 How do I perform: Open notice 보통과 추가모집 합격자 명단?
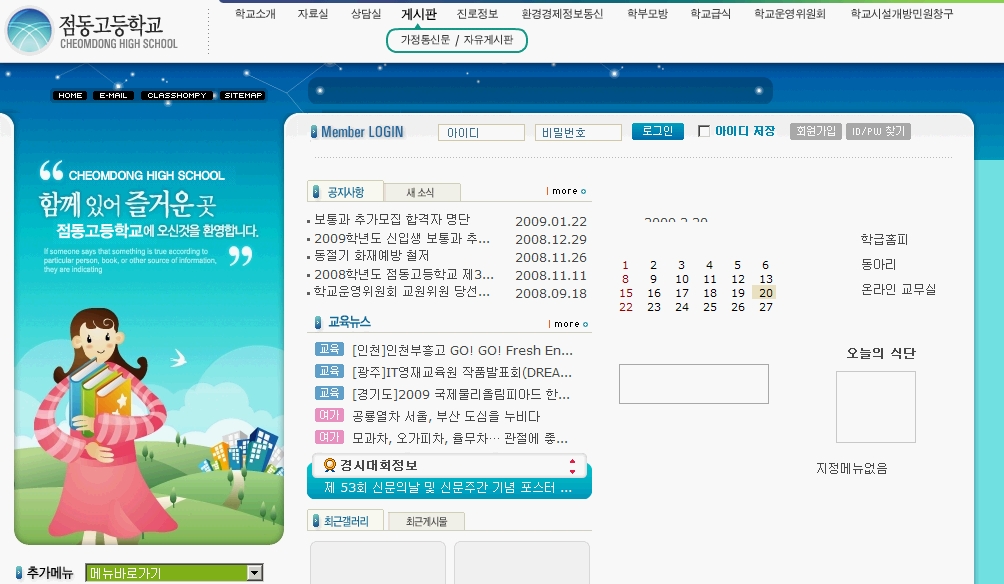coord(392,220)
